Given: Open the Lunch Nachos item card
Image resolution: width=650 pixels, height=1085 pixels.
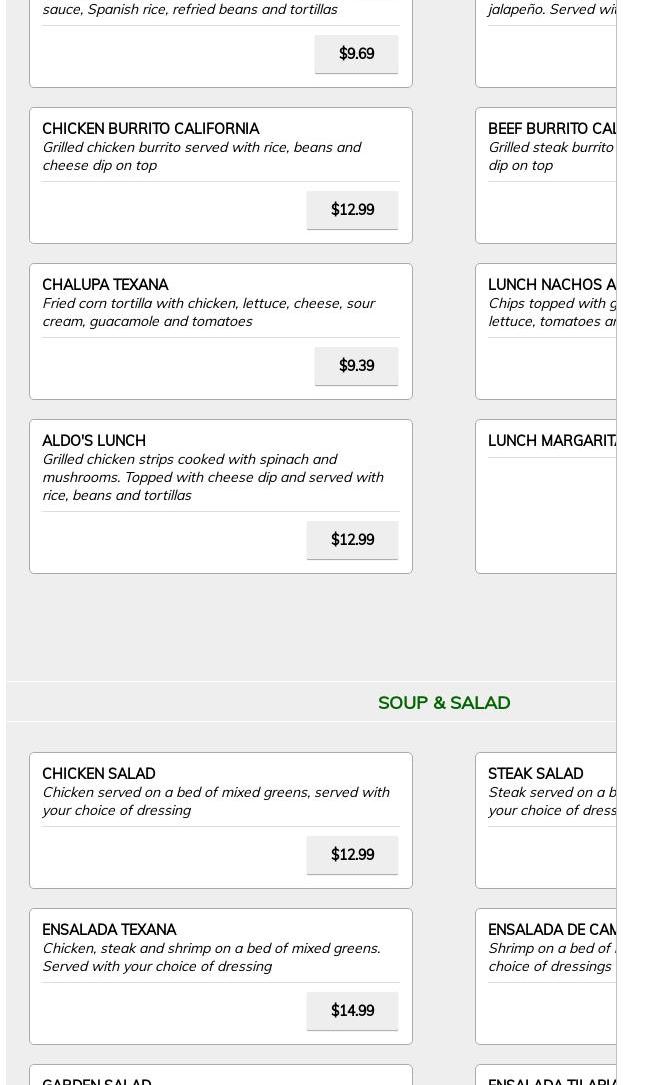Looking at the screenshot, I should [545, 331].
